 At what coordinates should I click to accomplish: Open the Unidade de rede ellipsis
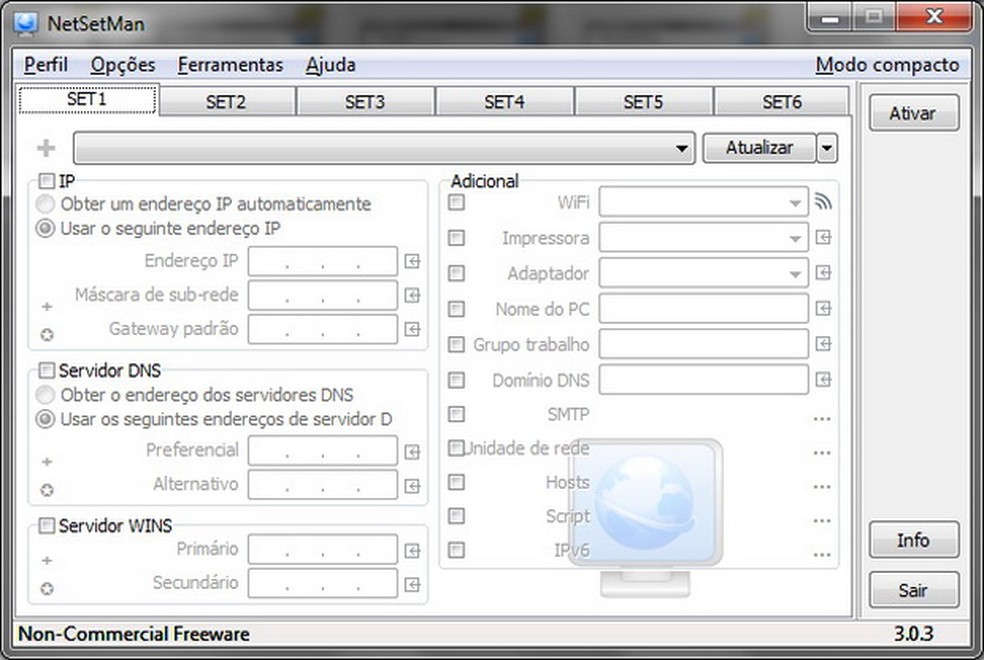tap(822, 452)
